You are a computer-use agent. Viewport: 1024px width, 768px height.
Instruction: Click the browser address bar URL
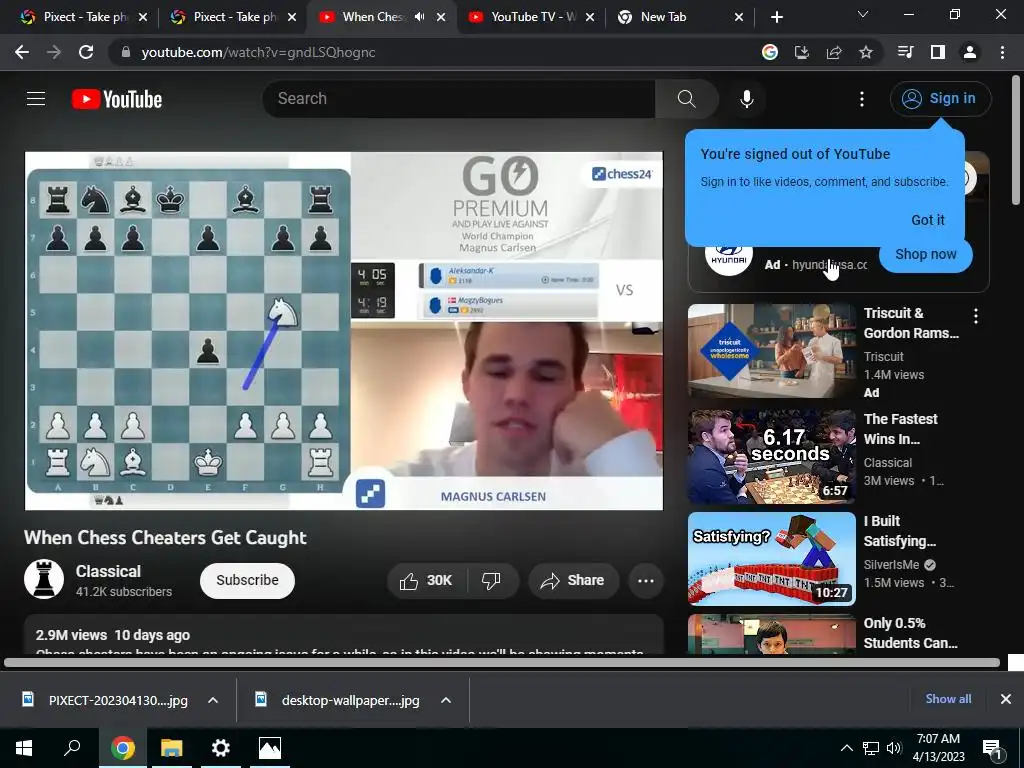[259, 52]
